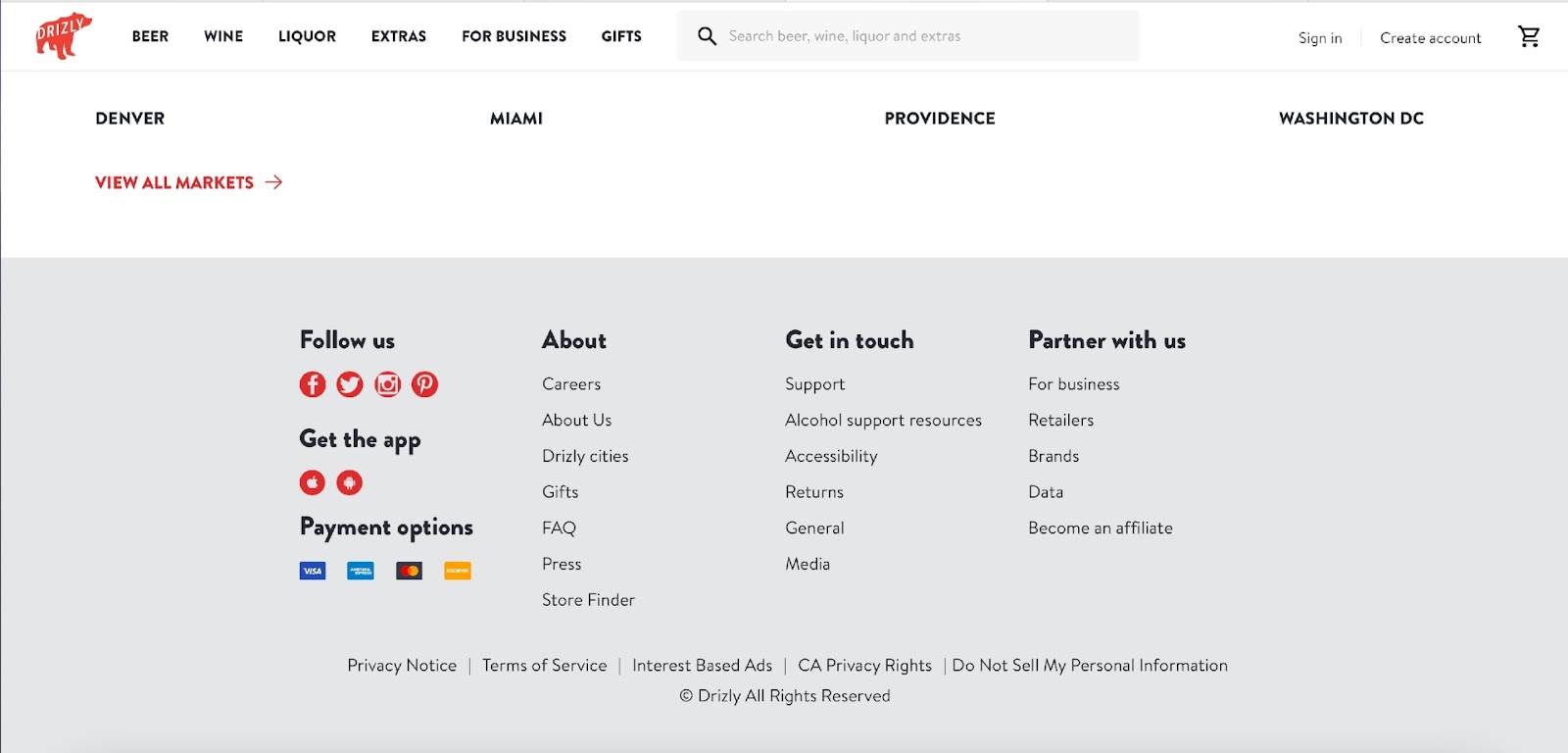The image size is (1568, 753).
Task: Click View All Markets link
Action: (174, 182)
